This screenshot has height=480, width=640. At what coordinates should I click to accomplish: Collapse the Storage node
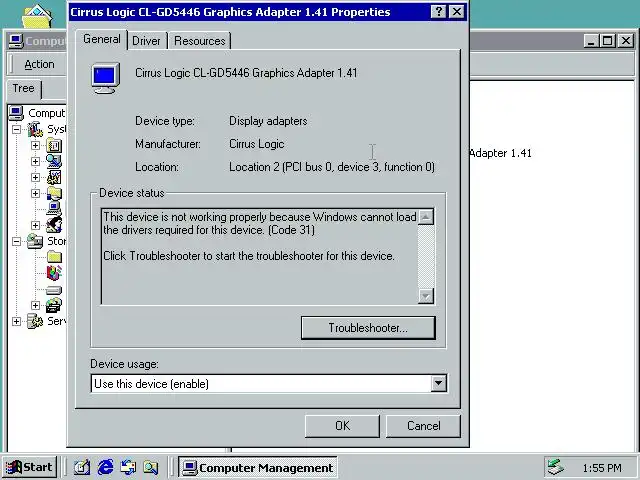click(x=16, y=241)
